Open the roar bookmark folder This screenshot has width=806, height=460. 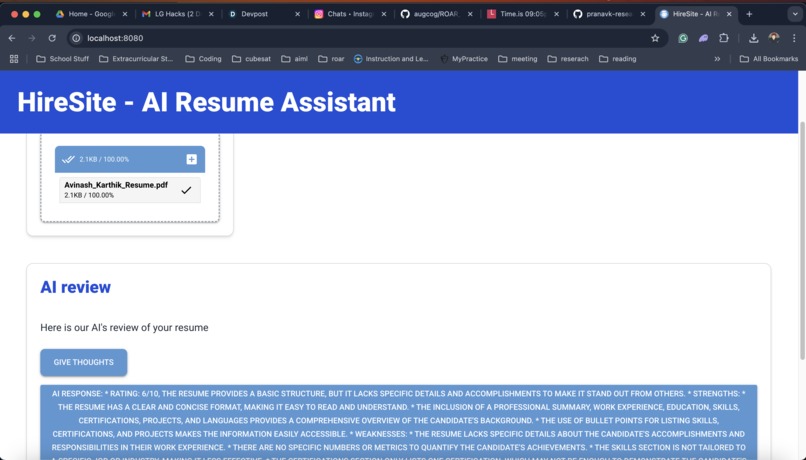point(331,59)
